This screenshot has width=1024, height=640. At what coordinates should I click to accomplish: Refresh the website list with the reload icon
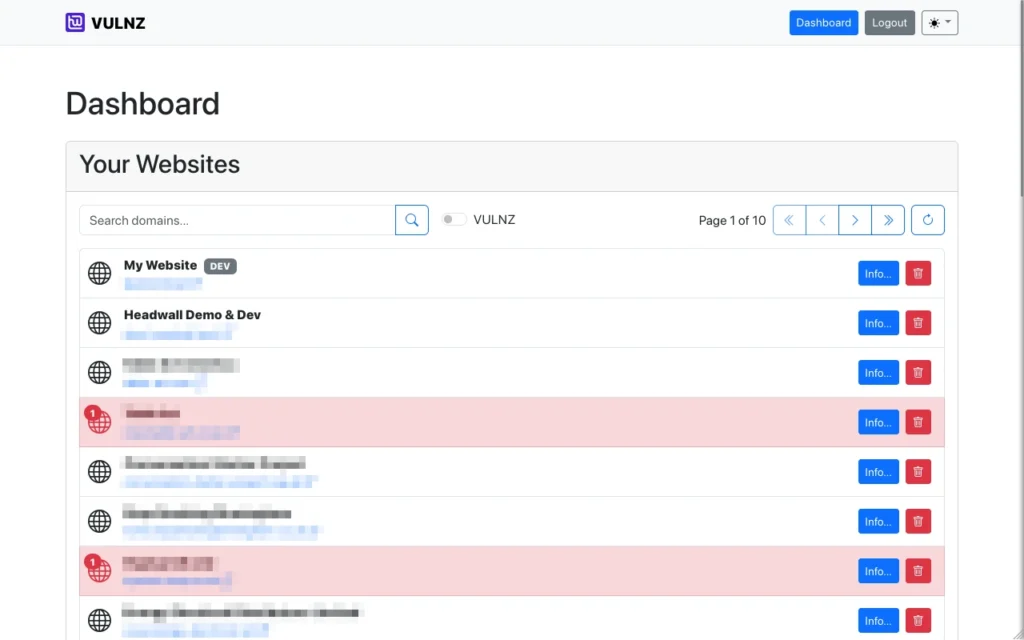click(927, 219)
